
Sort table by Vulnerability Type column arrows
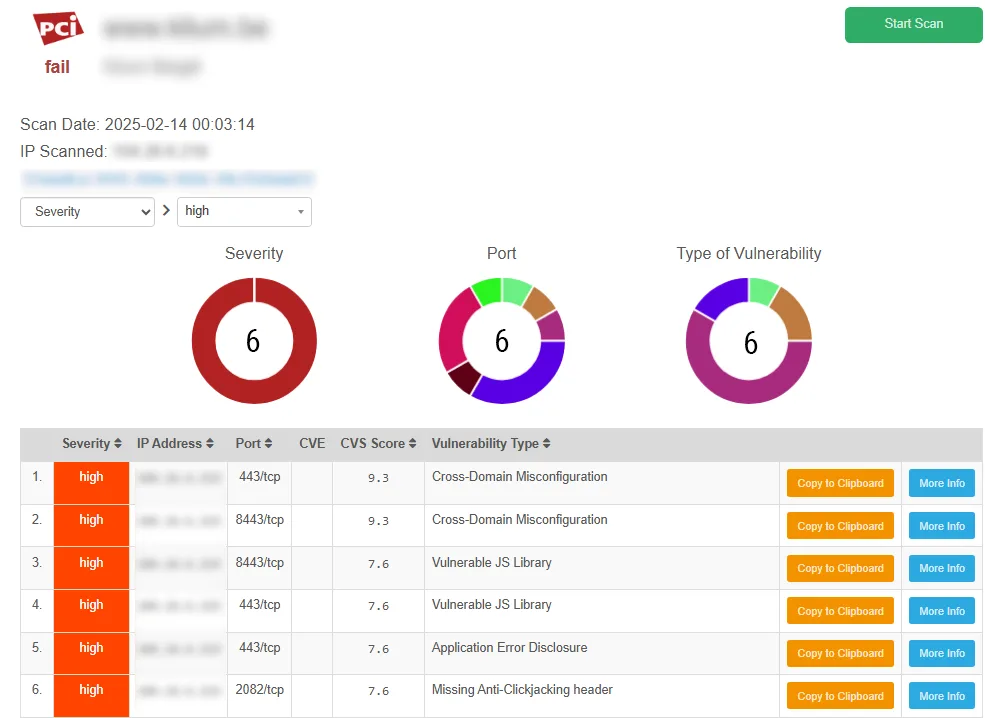547,444
